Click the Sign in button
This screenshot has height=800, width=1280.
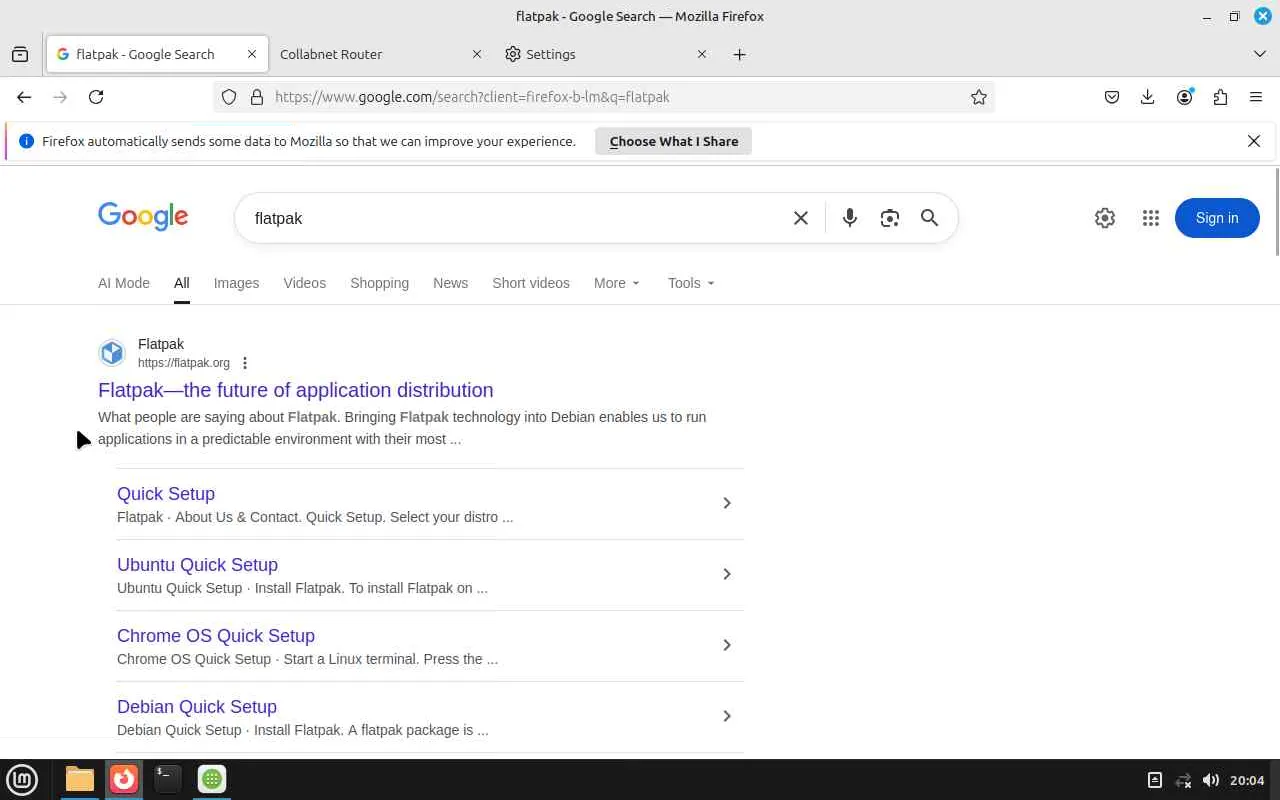1216,218
